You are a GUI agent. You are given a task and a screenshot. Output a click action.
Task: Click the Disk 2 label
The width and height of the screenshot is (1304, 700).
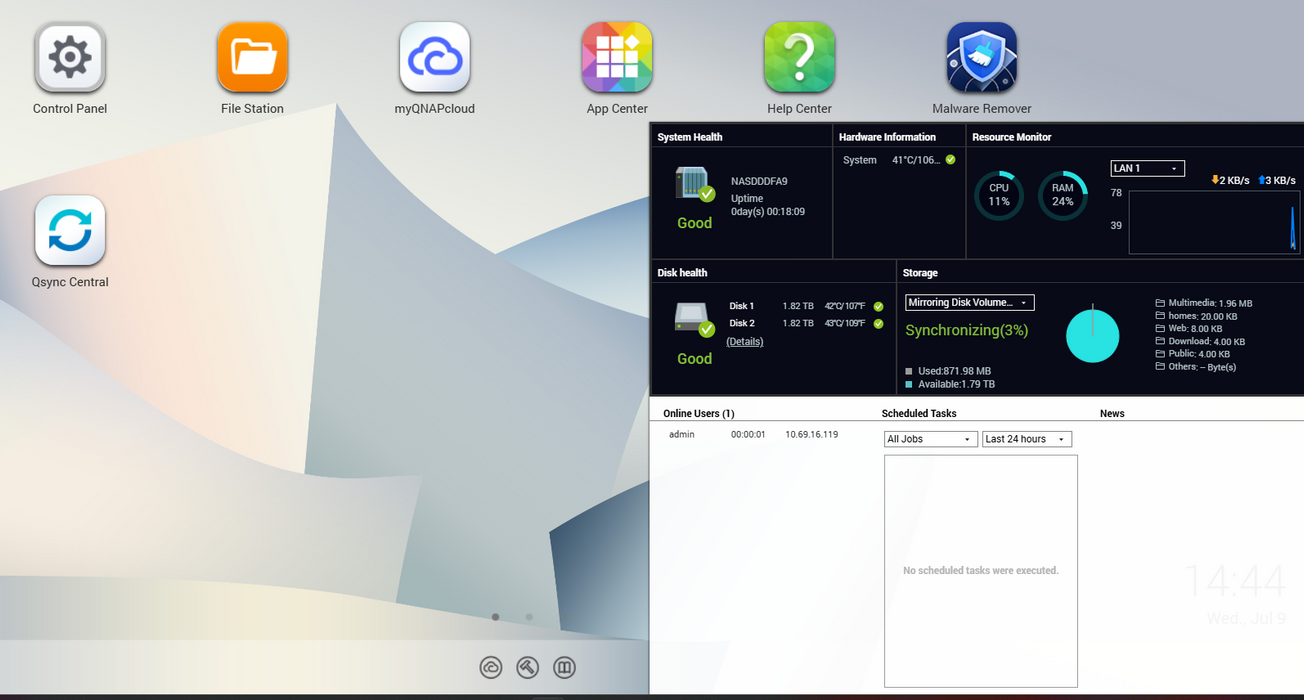tap(742, 324)
